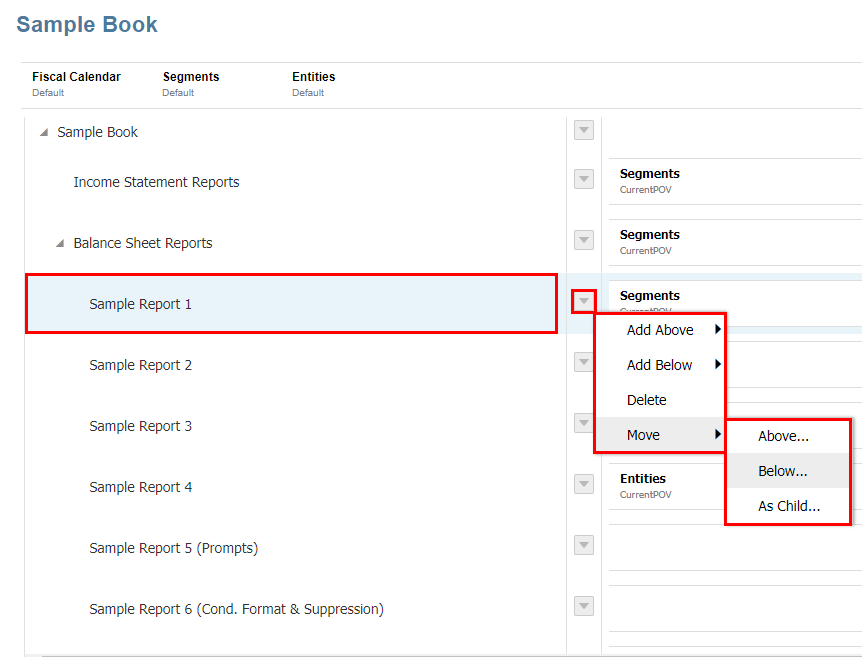Choose Add Below in context menu
862x657 pixels.
660,365
